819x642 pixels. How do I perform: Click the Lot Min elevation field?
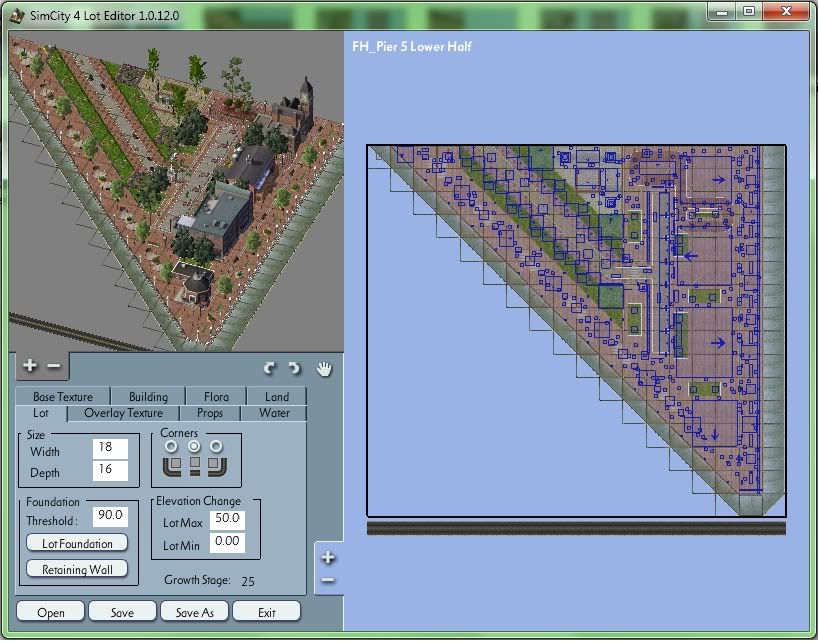227,542
